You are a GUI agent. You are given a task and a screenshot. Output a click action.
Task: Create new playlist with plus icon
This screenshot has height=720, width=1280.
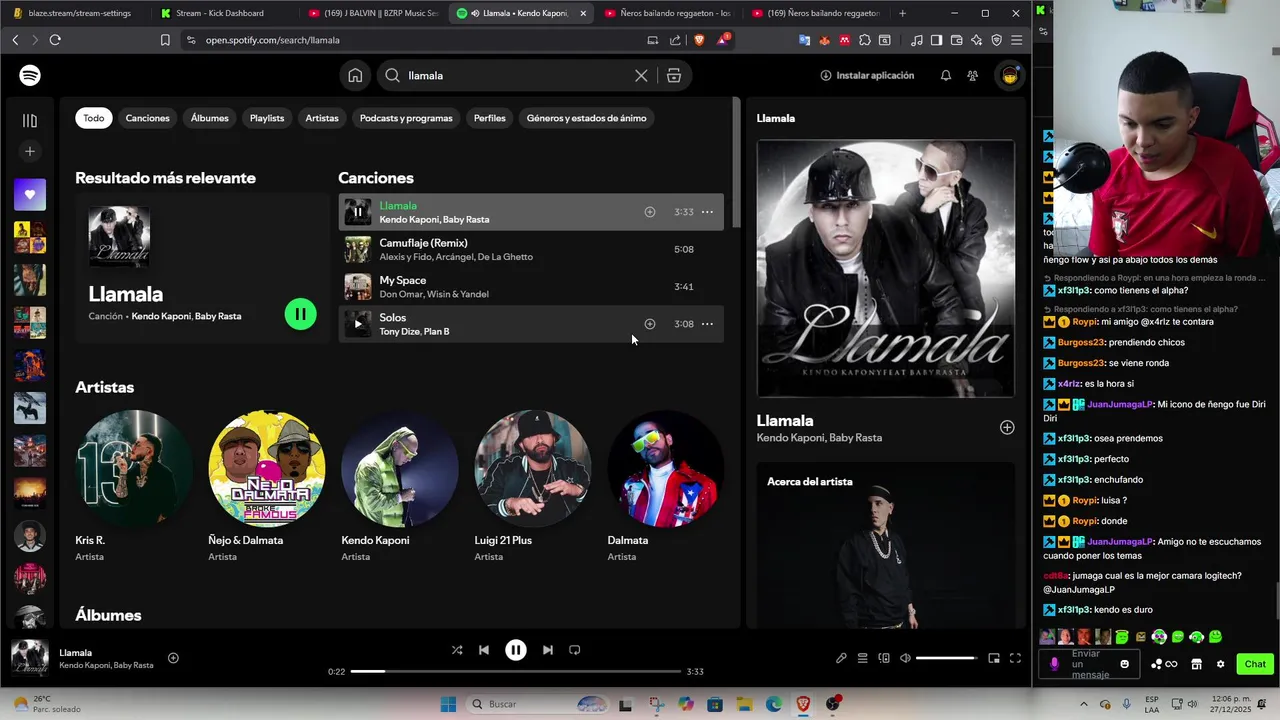(x=30, y=151)
